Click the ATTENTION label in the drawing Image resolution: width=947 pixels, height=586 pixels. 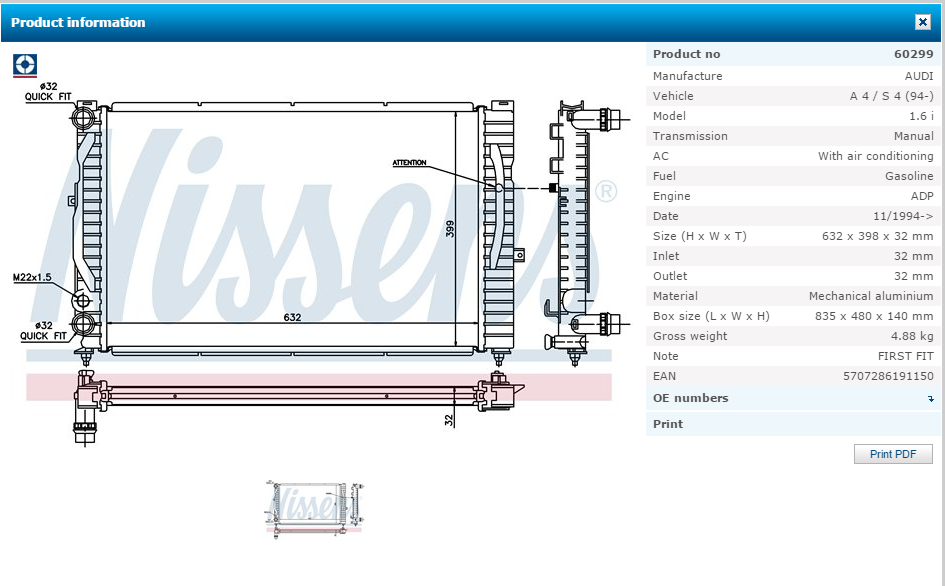point(409,163)
